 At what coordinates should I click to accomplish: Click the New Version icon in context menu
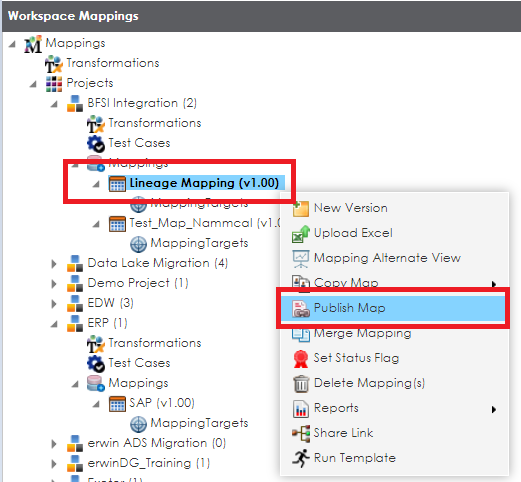pyautogui.click(x=301, y=209)
